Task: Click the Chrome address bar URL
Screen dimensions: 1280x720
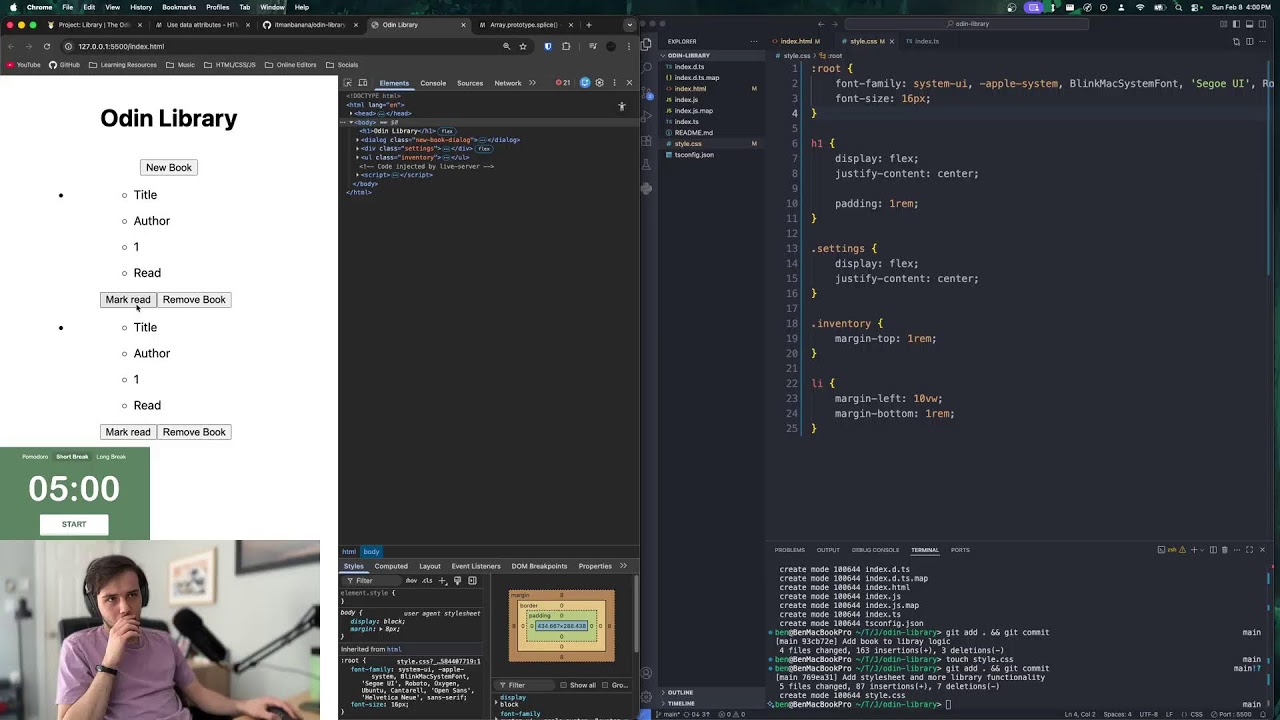Action: [121, 46]
